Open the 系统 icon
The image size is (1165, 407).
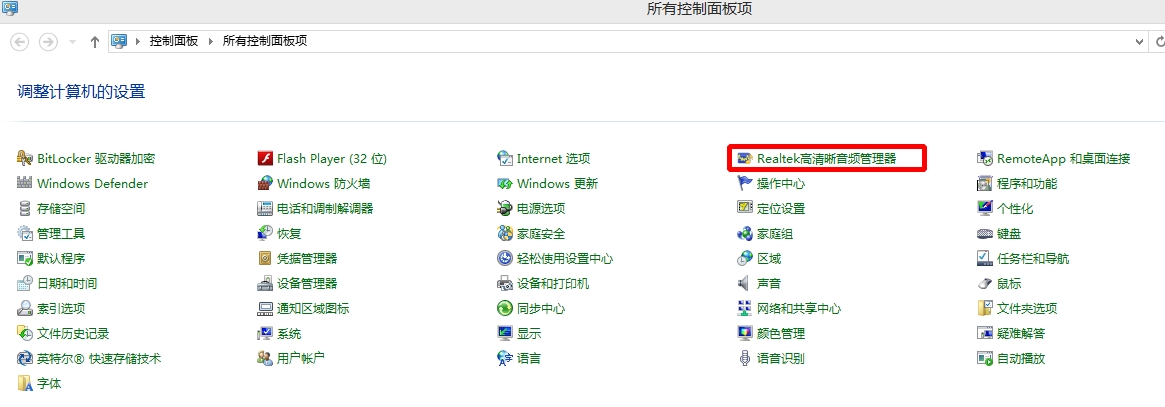click(265, 334)
